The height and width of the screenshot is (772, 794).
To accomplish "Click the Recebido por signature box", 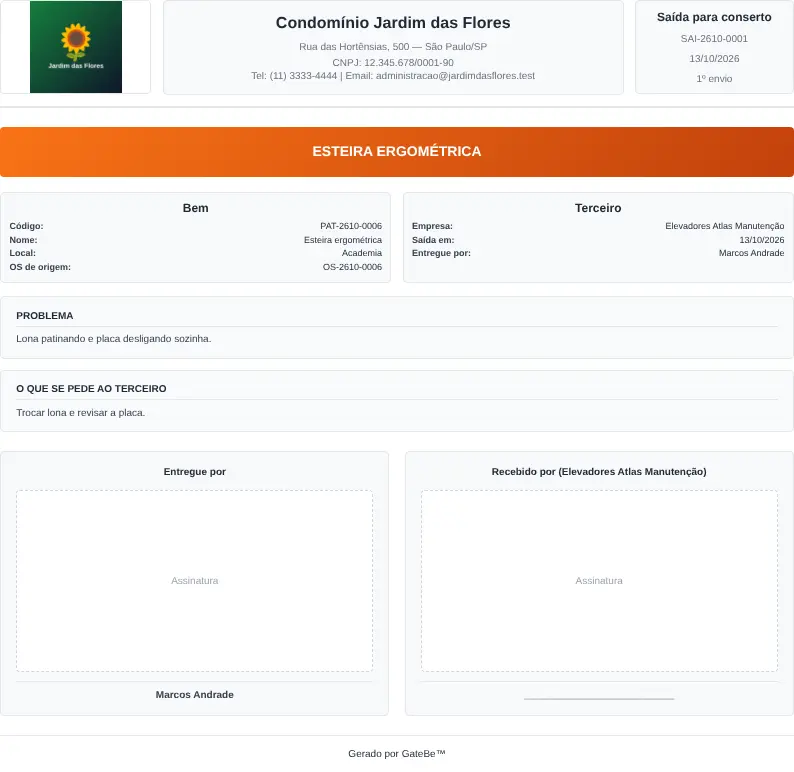I will [x=599, y=581].
